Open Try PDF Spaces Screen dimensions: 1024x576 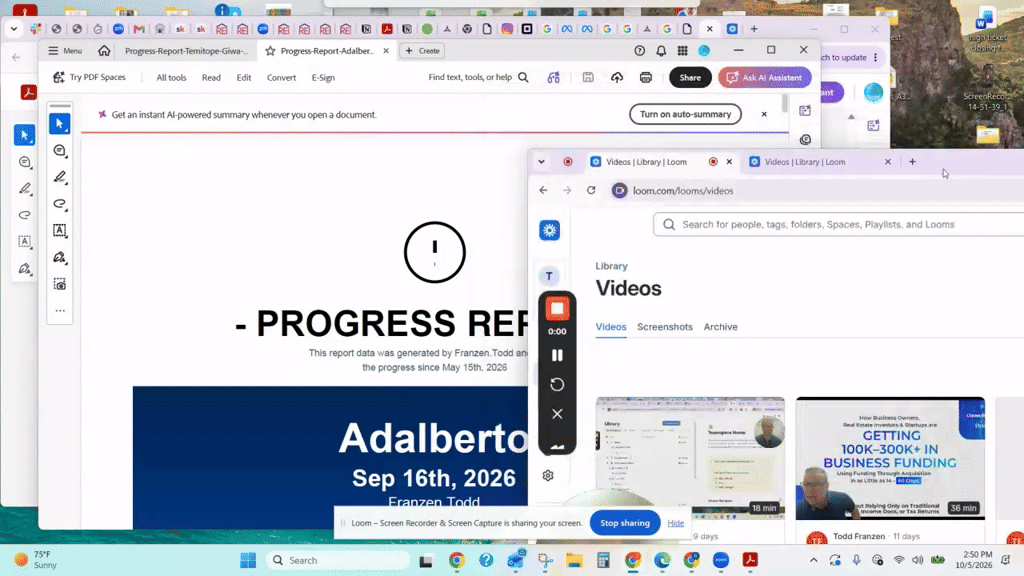click(89, 77)
